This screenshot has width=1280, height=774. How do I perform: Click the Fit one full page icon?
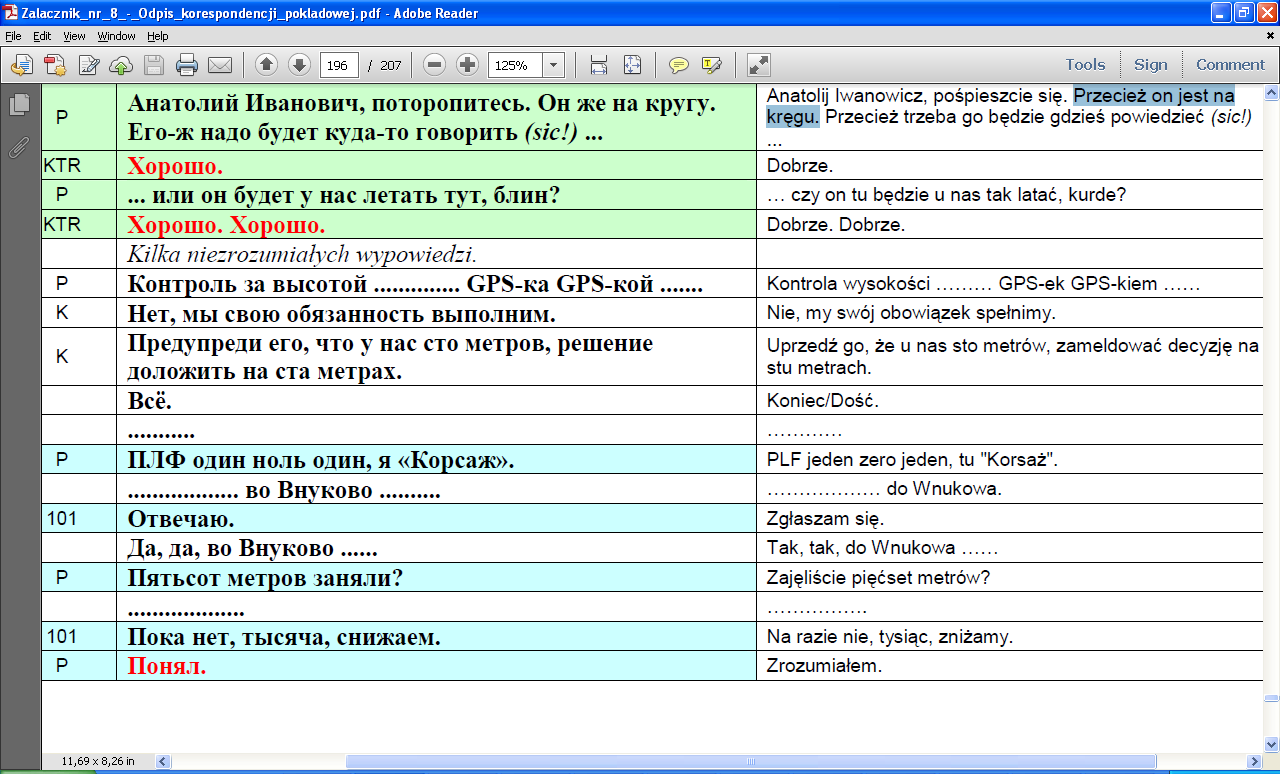click(x=632, y=65)
